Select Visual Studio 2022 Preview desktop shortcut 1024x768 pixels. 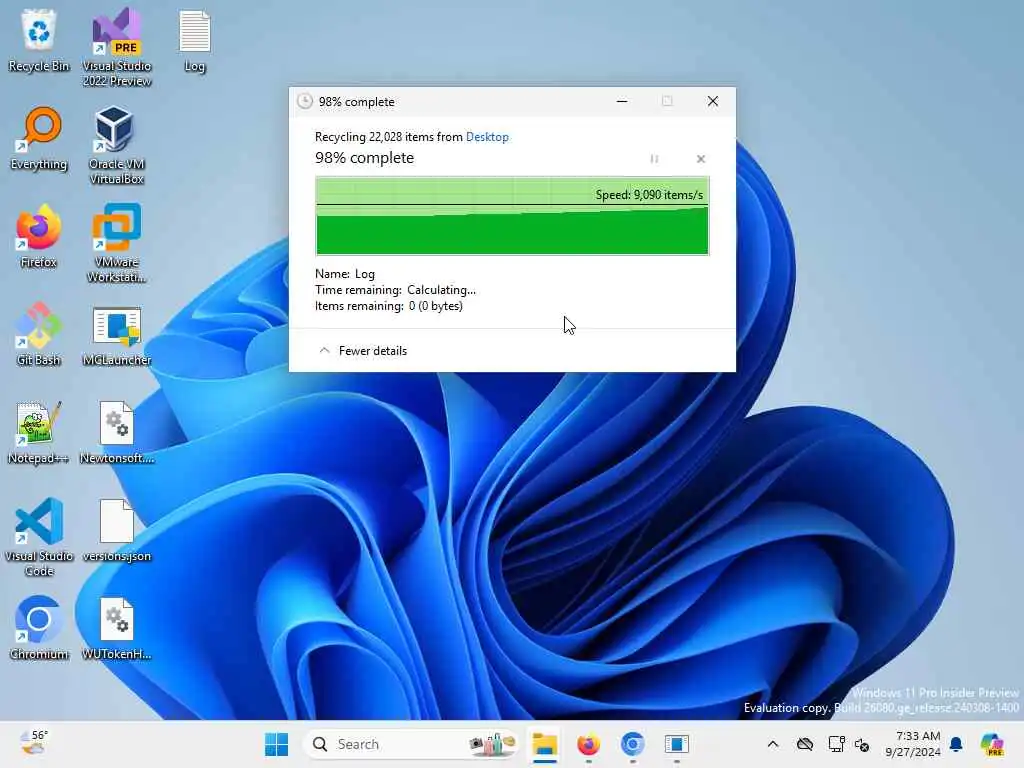click(x=117, y=47)
